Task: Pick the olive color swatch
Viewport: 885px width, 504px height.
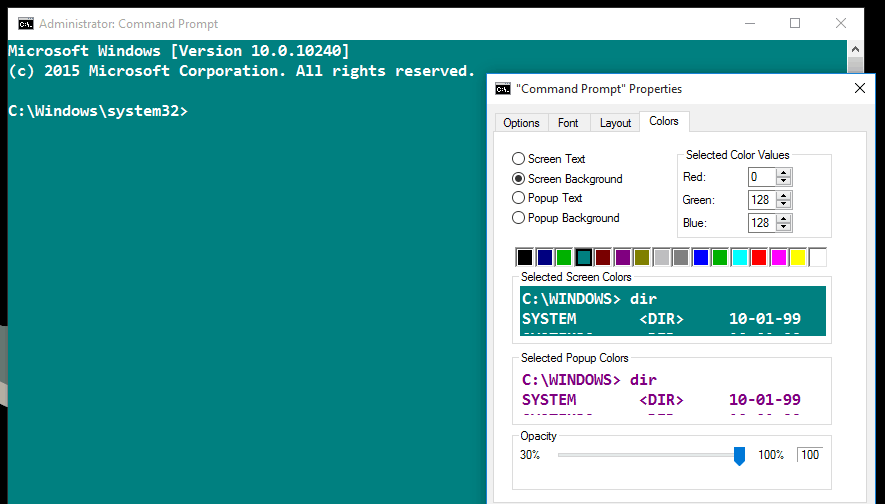Action: 642,257
